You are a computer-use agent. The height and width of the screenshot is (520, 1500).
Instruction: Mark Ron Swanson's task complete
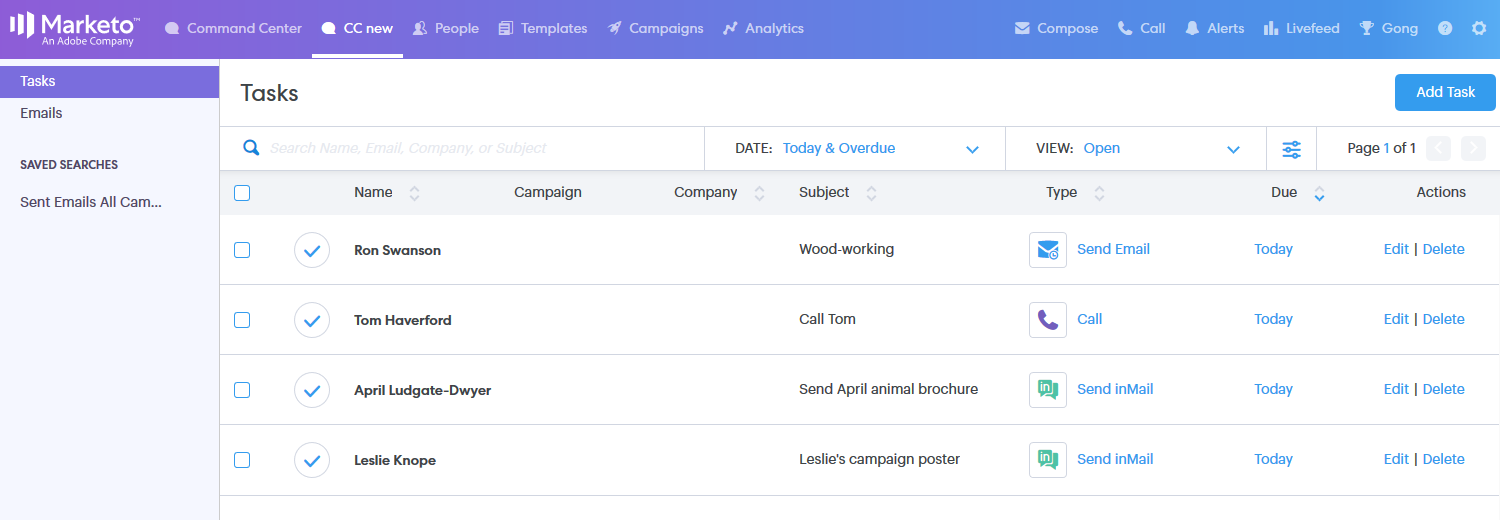(312, 250)
